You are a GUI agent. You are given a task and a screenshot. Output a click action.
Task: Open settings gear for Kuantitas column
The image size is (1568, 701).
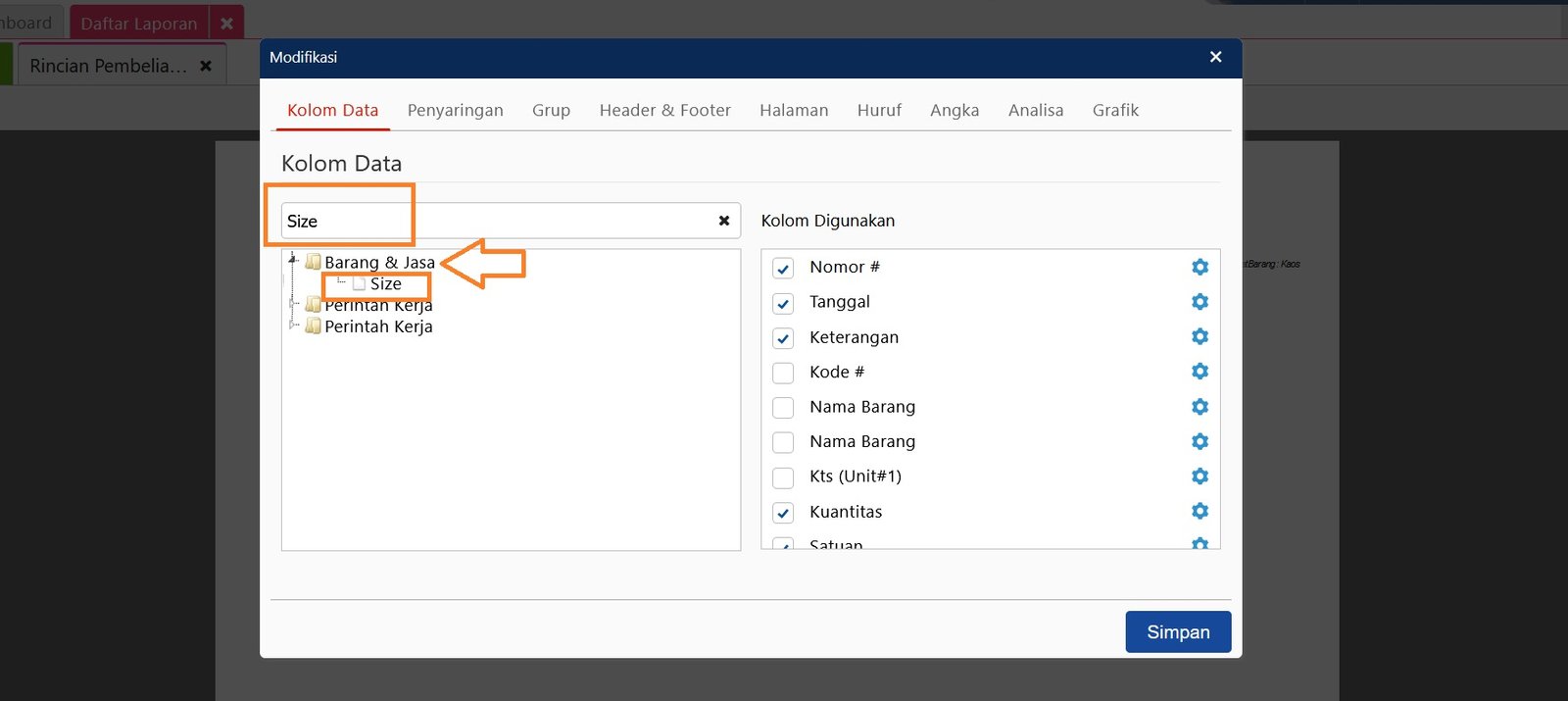1200,511
